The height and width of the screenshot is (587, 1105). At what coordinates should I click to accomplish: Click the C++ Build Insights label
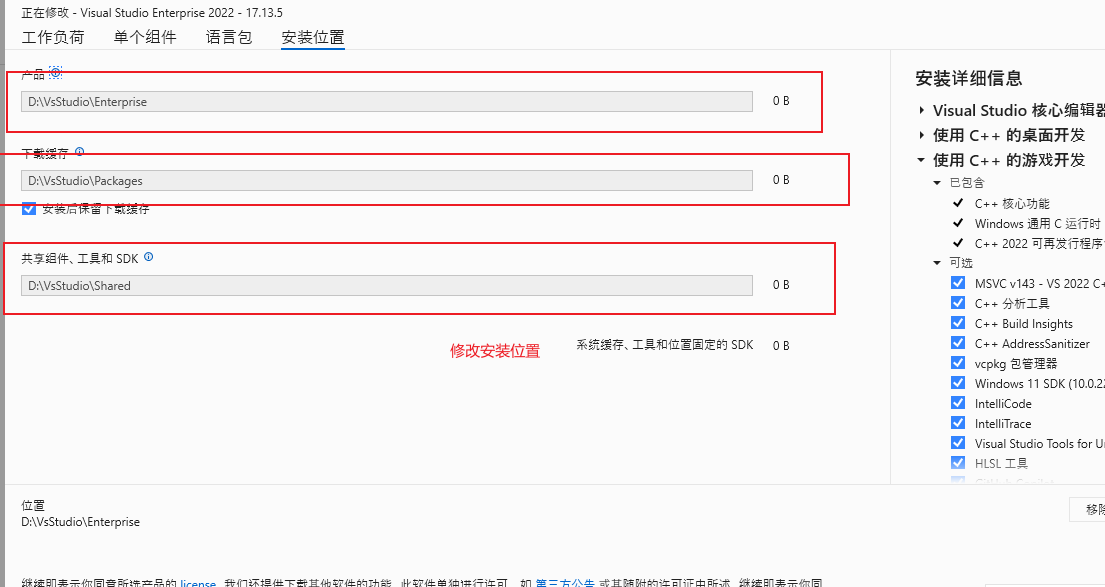pos(1023,323)
